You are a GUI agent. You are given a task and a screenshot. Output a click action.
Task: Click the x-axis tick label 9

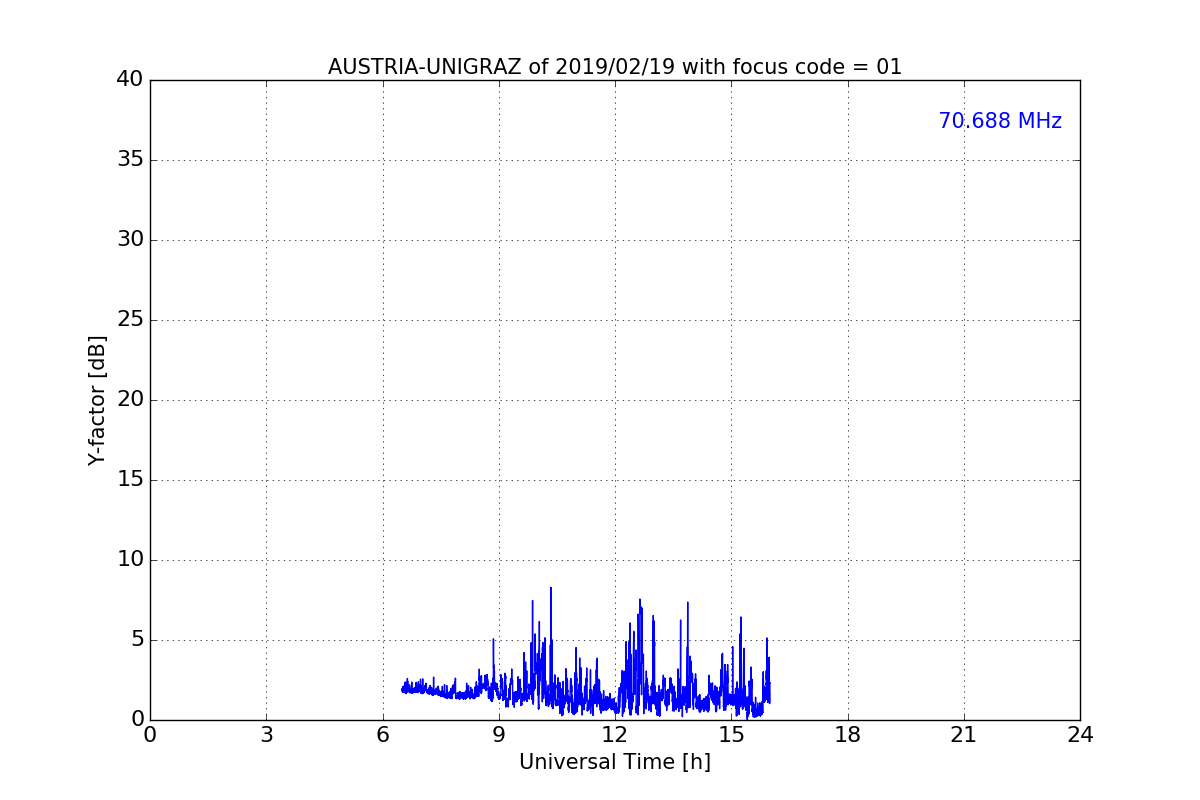pyautogui.click(x=499, y=735)
